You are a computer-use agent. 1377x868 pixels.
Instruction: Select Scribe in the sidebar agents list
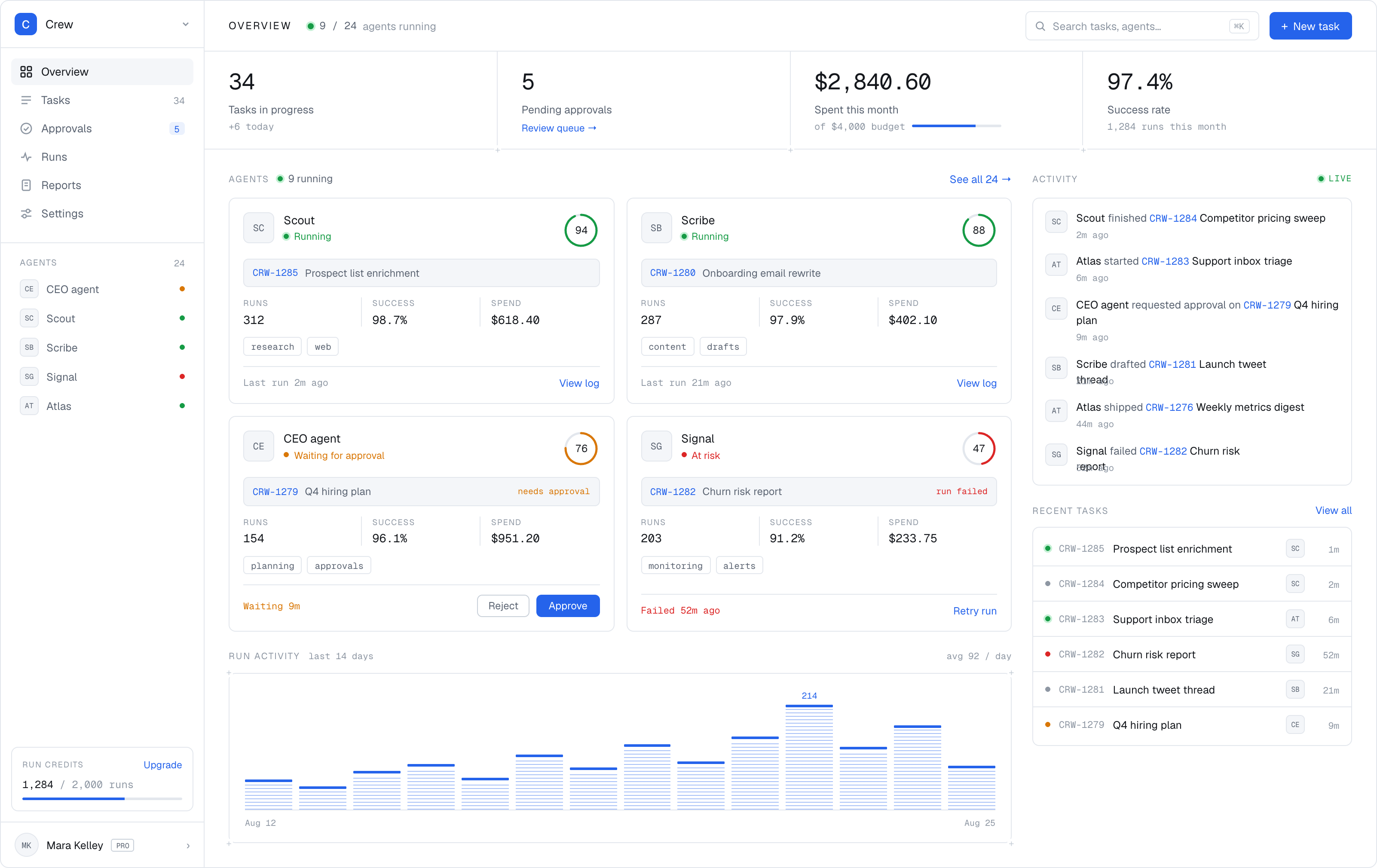102,348
